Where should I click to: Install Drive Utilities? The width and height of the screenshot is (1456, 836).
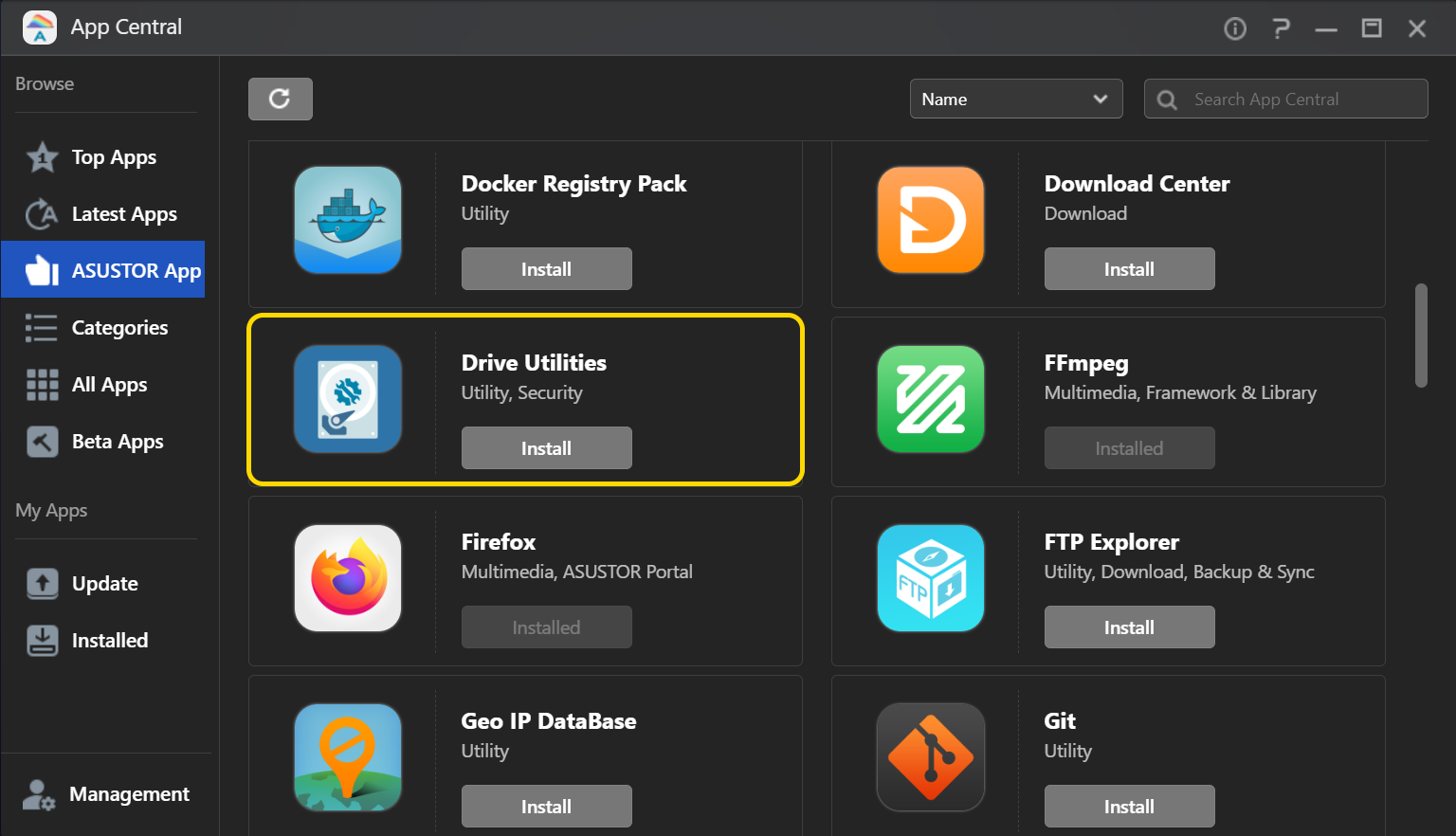coord(547,448)
